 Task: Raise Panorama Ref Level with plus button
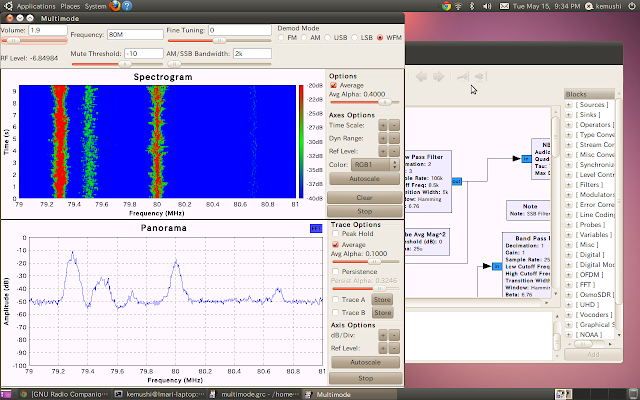[x=382, y=349]
